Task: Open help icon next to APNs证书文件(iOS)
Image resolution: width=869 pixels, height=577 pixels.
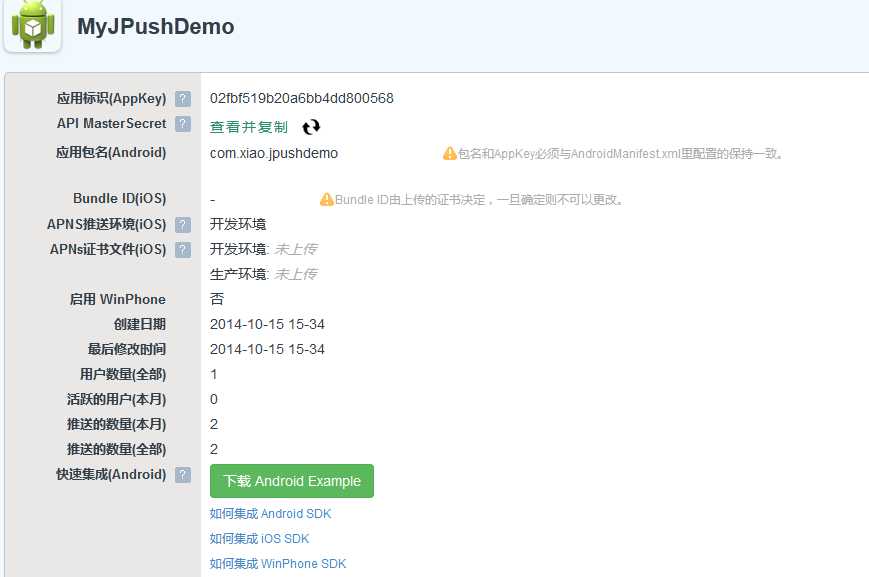Action: [183, 249]
